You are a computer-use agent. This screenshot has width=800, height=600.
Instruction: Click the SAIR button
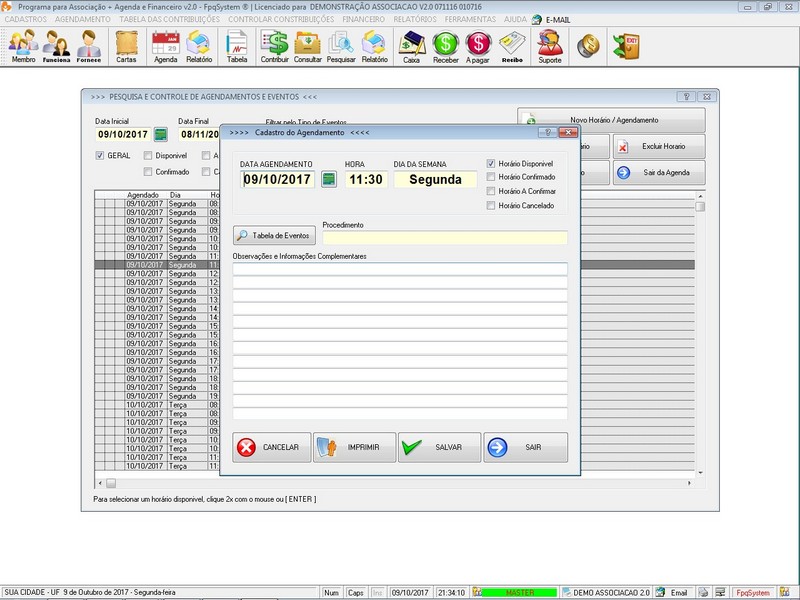526,447
